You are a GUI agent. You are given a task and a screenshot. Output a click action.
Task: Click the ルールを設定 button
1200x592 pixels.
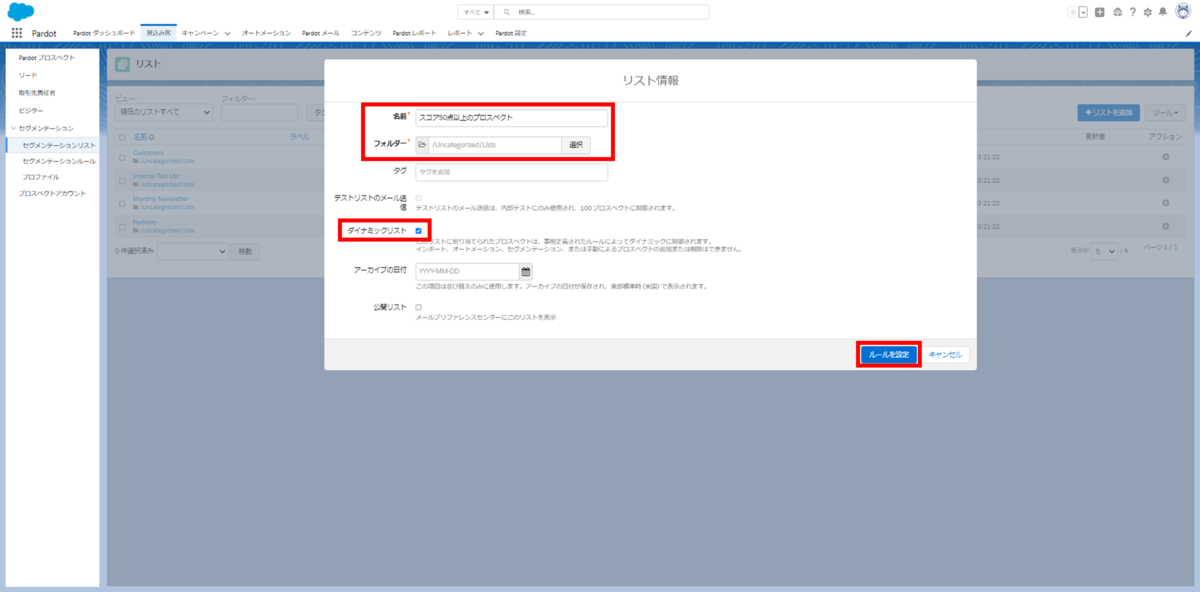[x=889, y=355]
